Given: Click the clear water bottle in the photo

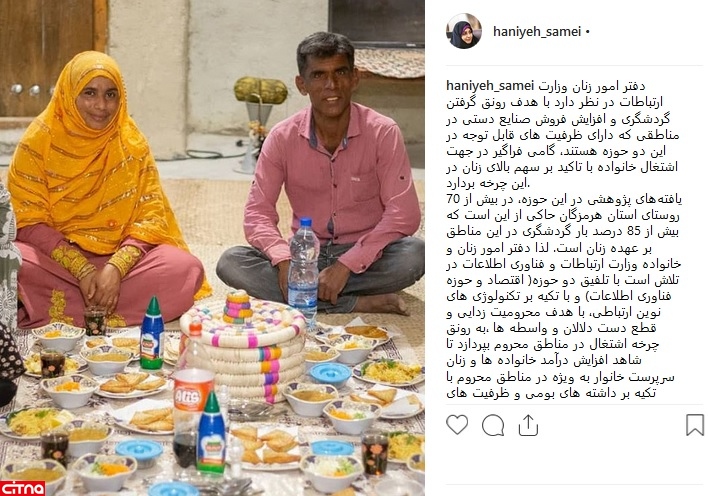Looking at the screenshot, I should pyautogui.click(x=303, y=271).
